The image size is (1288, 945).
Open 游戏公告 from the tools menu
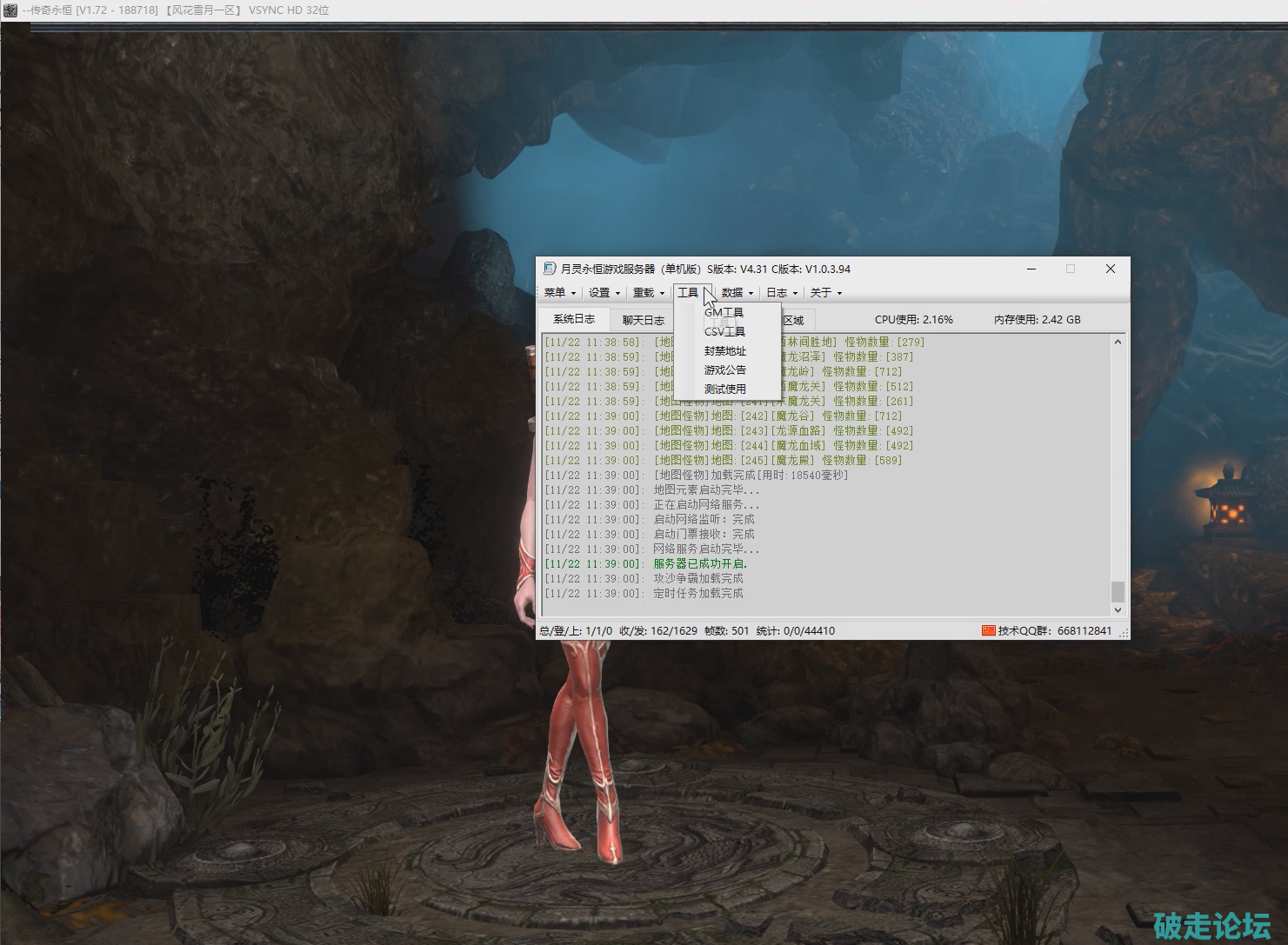pyautogui.click(x=724, y=370)
